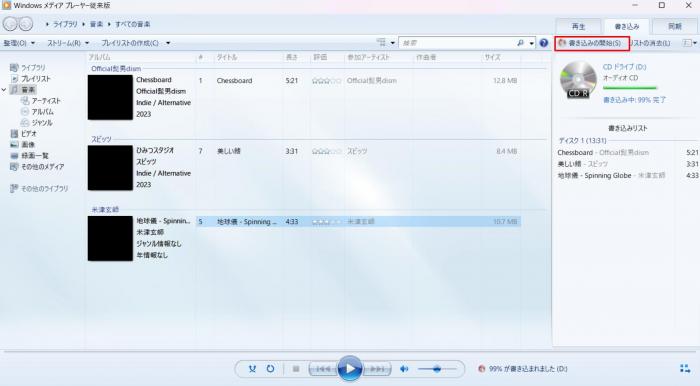
Task: Toggle shuffle playback
Action: pos(252,369)
